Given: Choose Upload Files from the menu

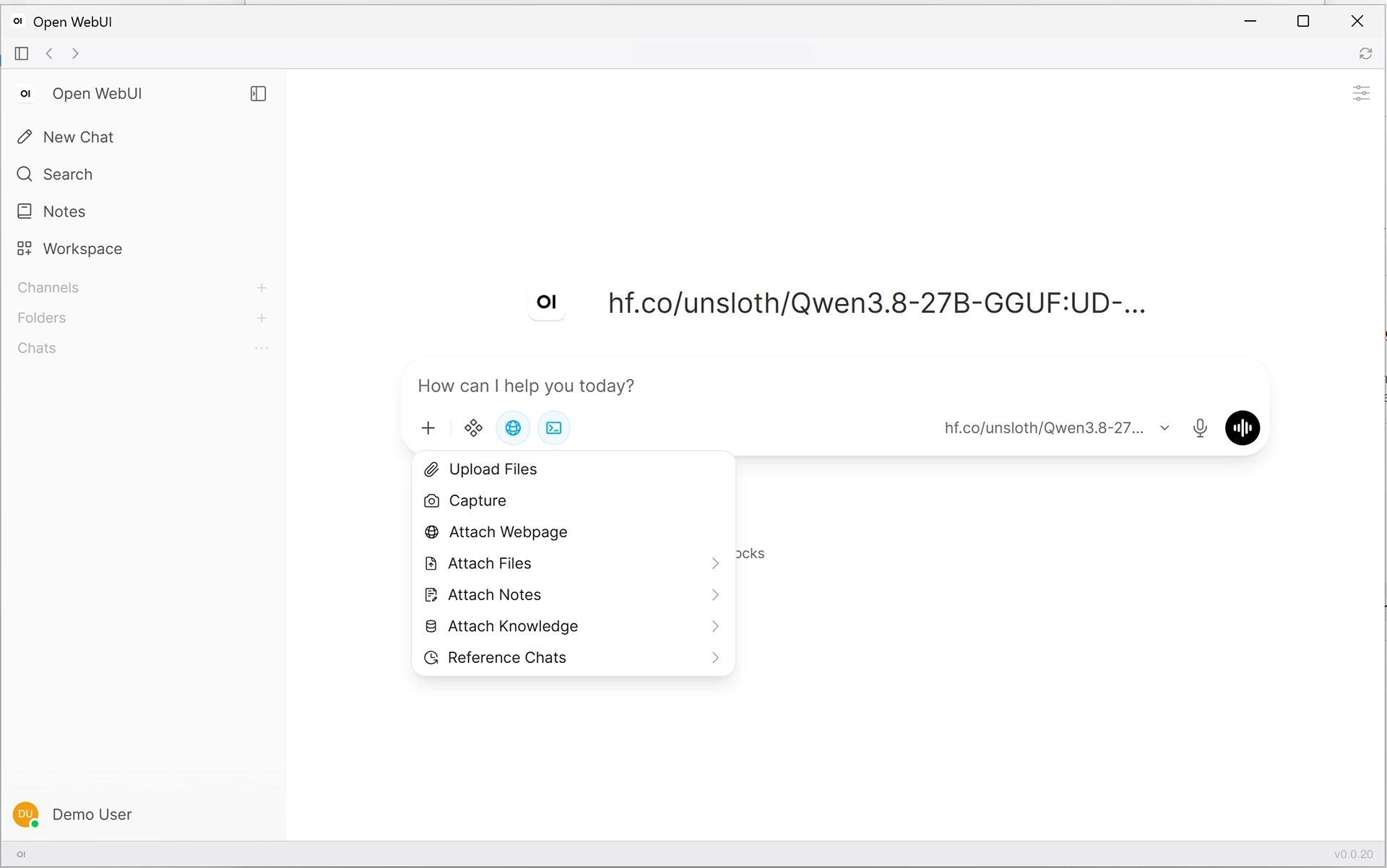Looking at the screenshot, I should click(x=573, y=469).
